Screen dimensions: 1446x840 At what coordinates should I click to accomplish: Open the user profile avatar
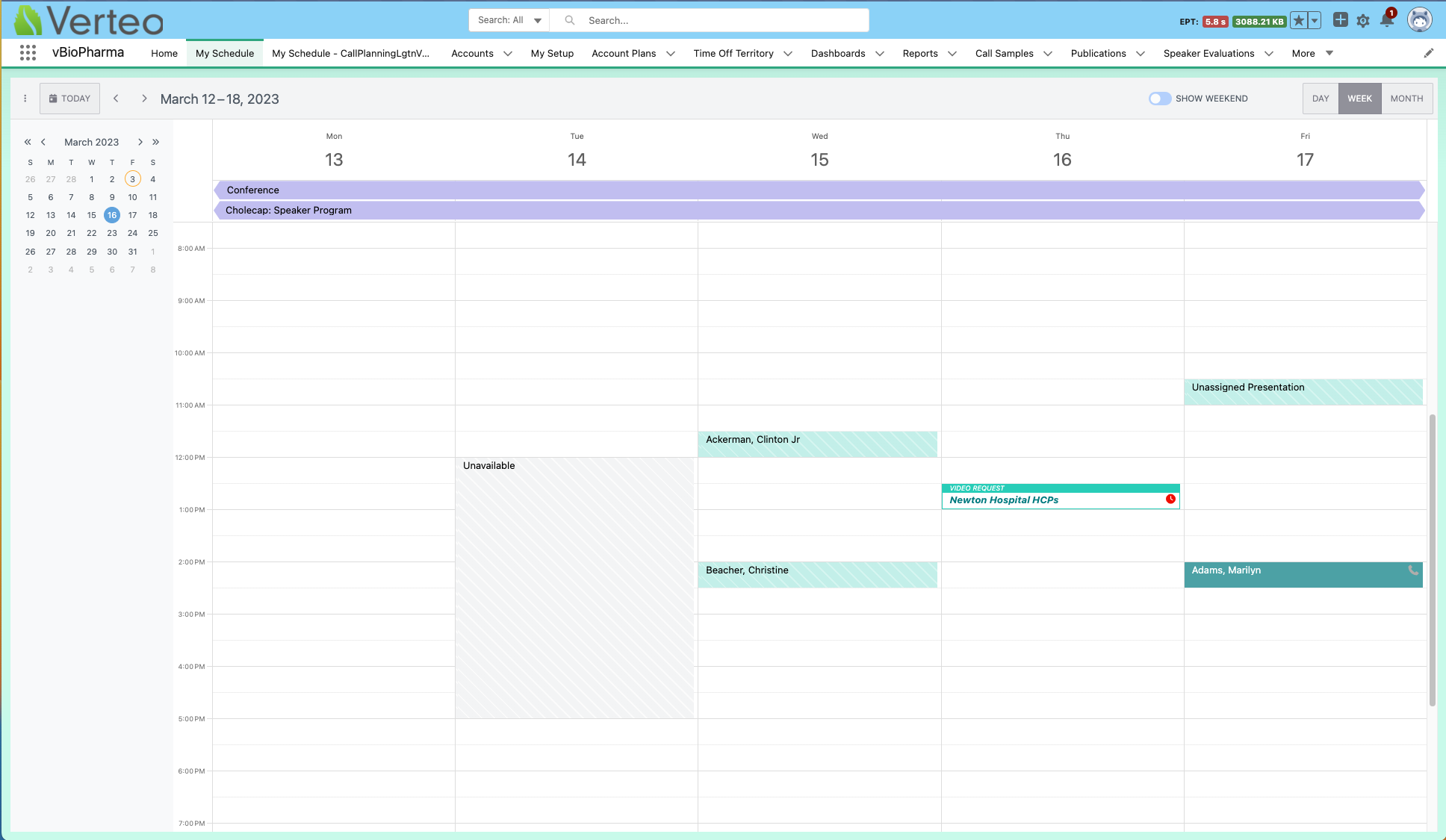pyautogui.click(x=1419, y=20)
